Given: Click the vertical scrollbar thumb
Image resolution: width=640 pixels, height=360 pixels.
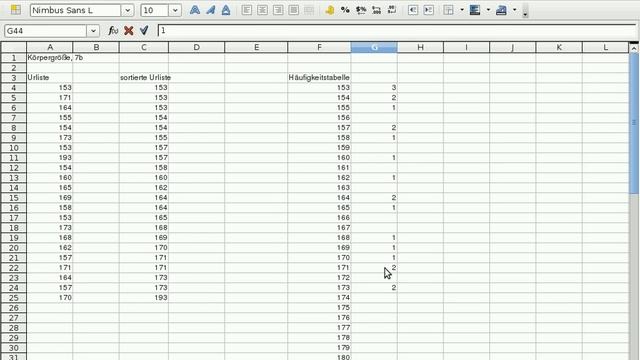Looking at the screenshot, I should (634, 123).
